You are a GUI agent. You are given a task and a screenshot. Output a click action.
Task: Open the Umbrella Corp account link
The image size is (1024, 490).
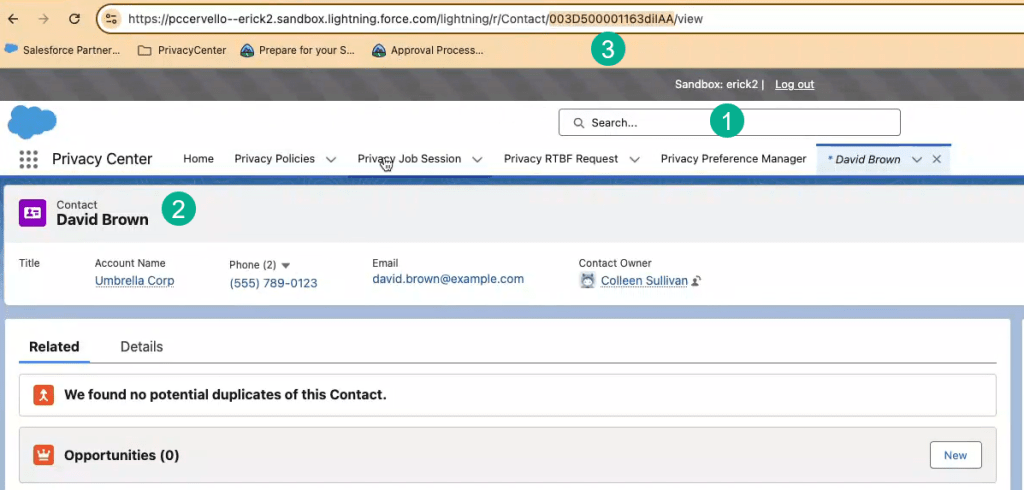point(134,281)
